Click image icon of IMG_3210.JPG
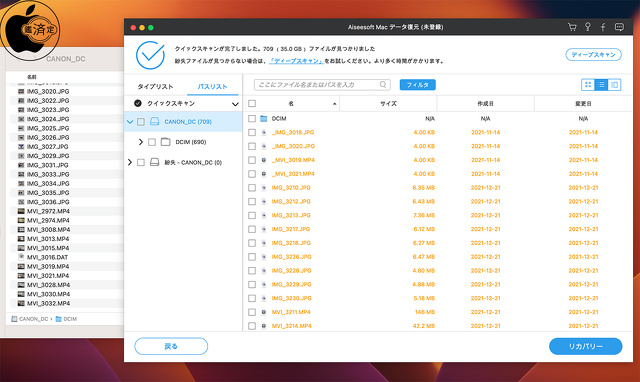 (264, 188)
